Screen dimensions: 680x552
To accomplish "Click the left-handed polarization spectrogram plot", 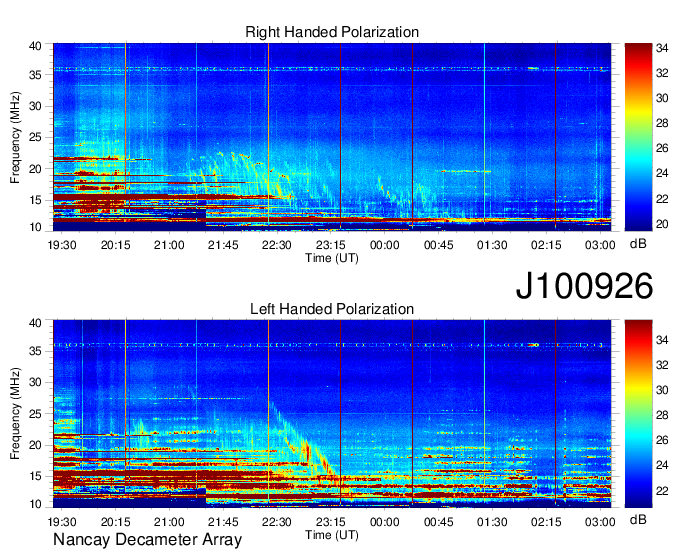I will 332,414.
